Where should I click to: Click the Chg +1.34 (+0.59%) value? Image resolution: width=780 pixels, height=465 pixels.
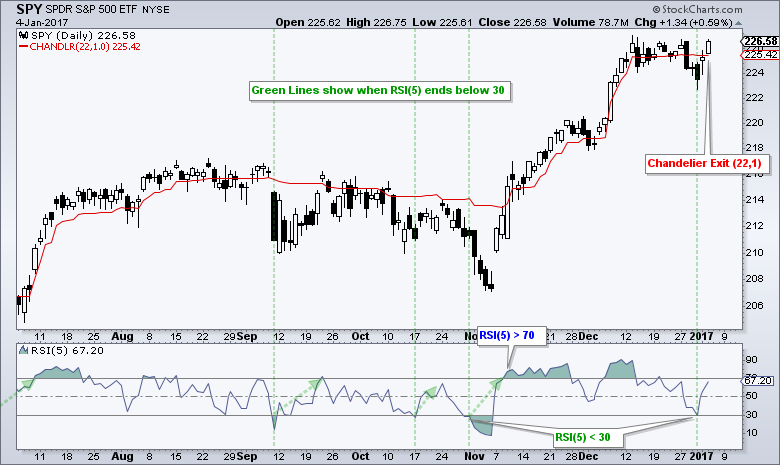pyautogui.click(x=683, y=22)
